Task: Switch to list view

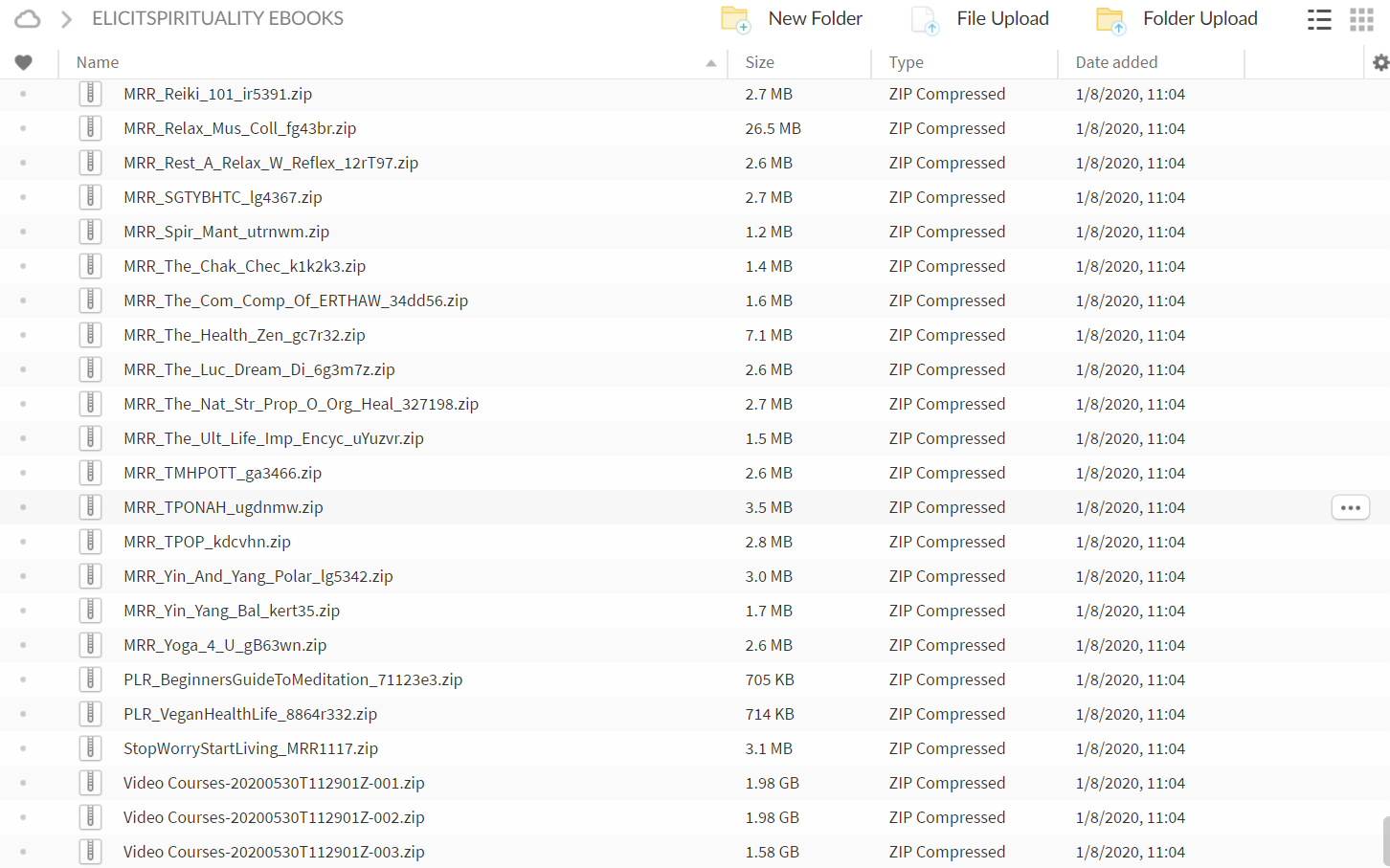Action: click(x=1319, y=19)
